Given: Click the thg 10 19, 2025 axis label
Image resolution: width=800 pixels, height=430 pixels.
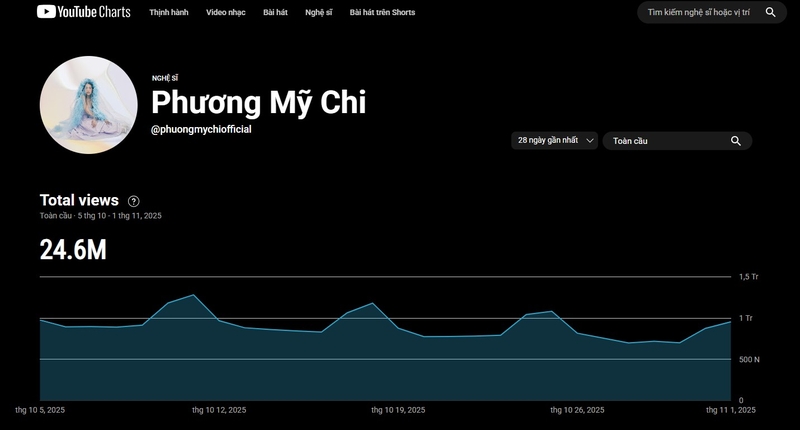Looking at the screenshot, I should (x=398, y=410).
